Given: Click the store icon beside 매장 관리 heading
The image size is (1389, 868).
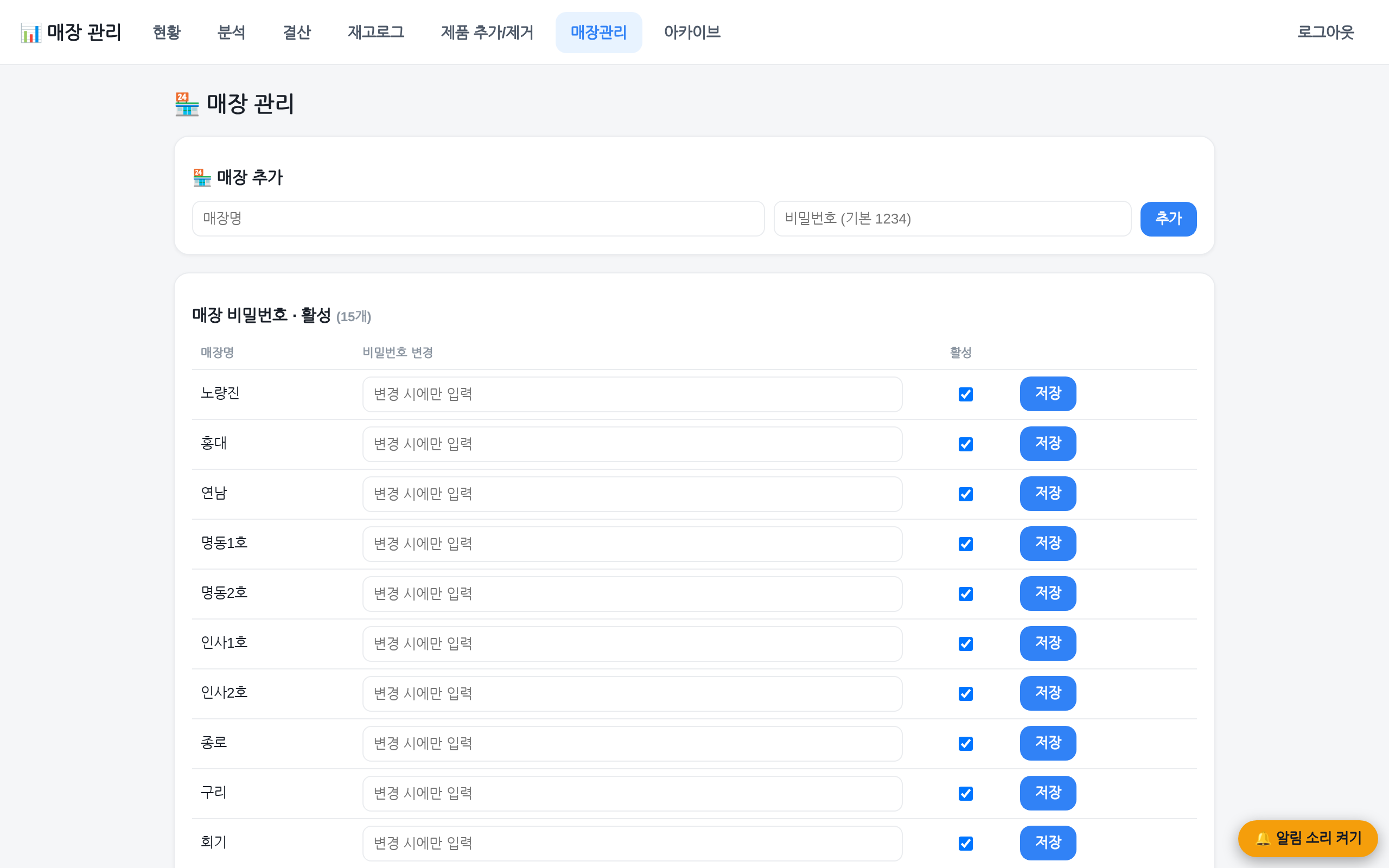Looking at the screenshot, I should pos(187,104).
